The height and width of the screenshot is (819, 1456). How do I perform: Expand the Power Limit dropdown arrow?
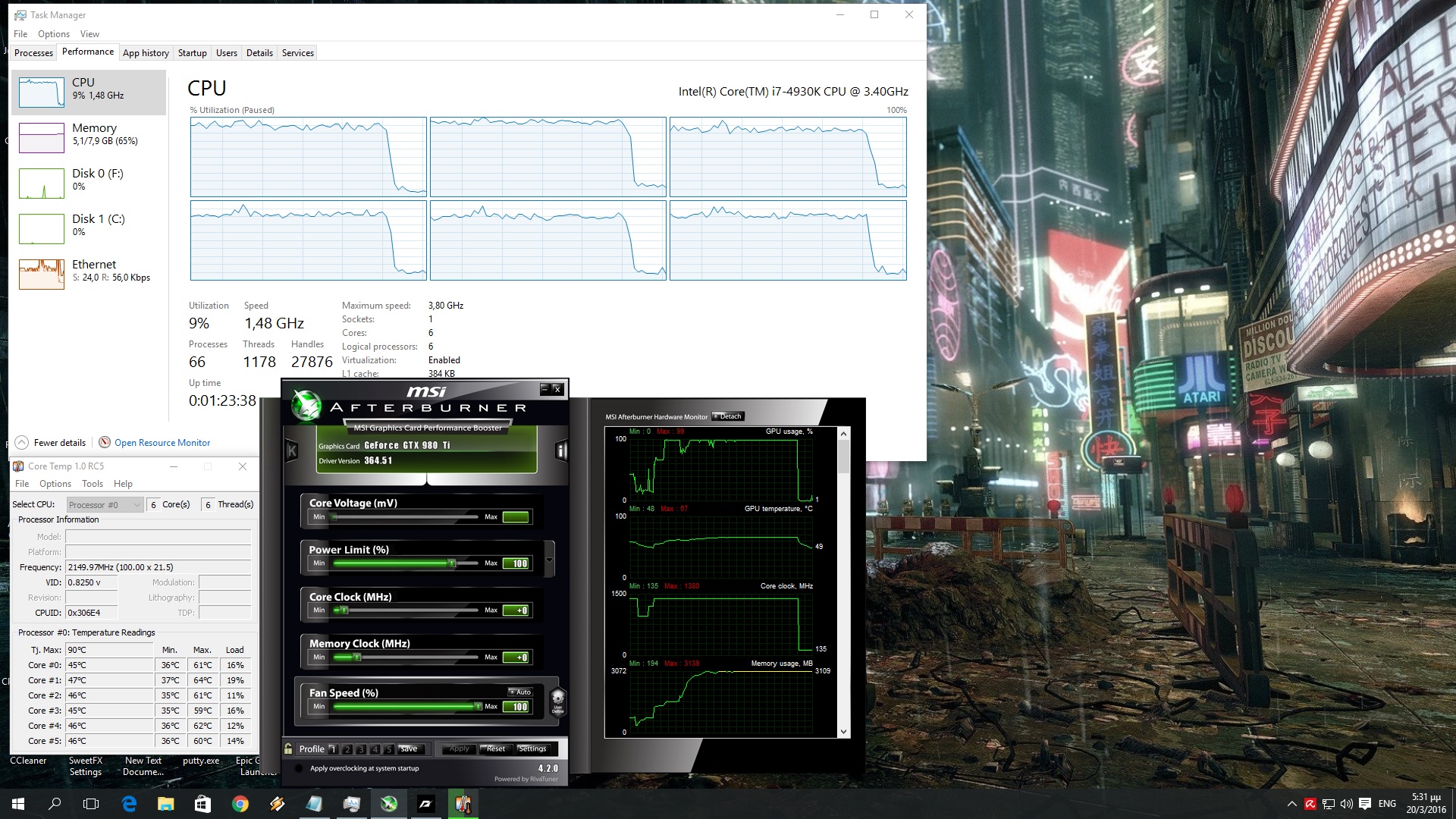pos(549,560)
